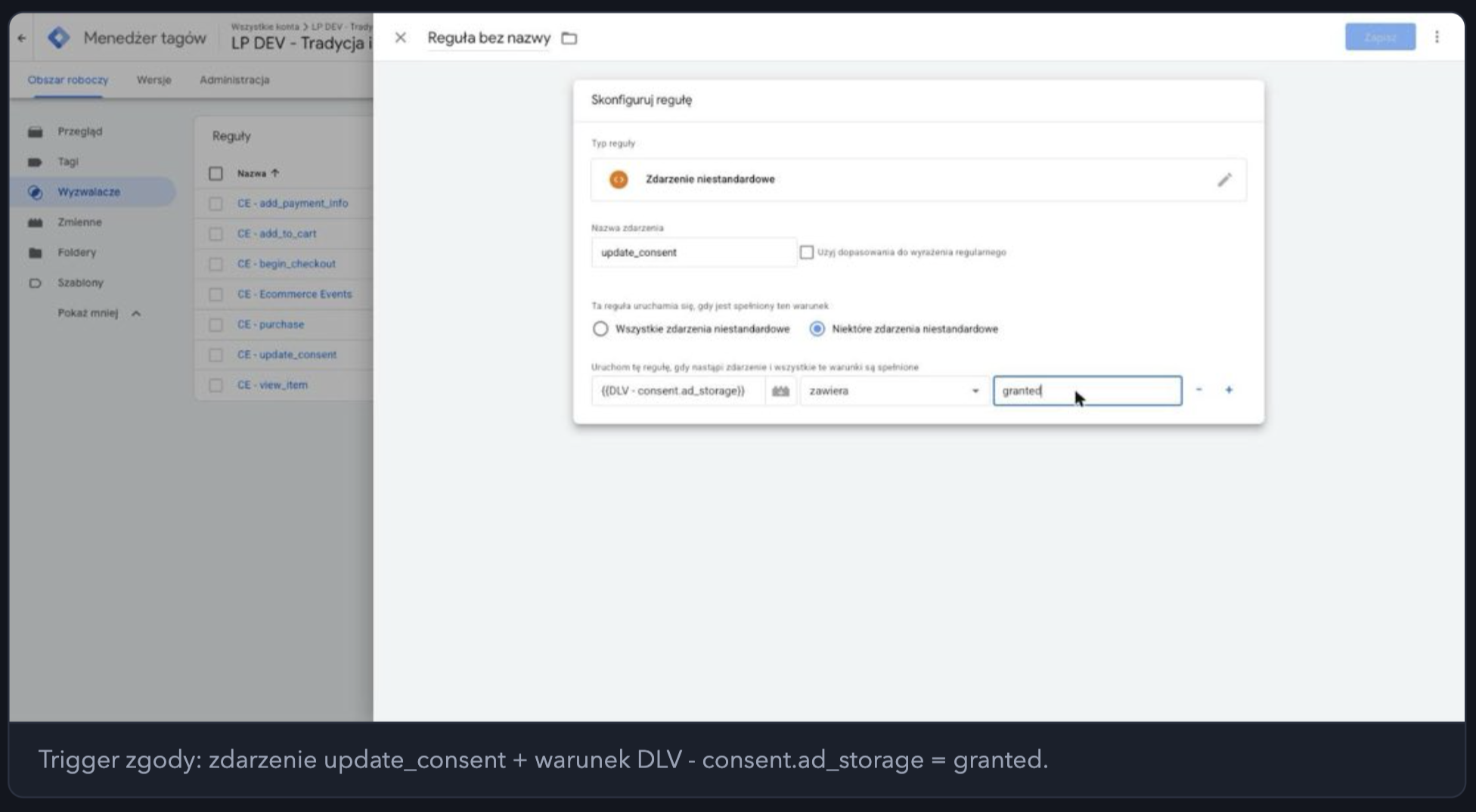Open the three-dot more options menu
The image size is (1476, 812).
[1437, 37]
